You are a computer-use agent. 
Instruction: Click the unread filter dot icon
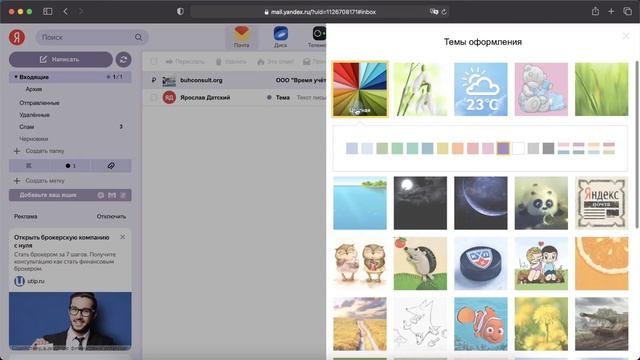point(70,166)
